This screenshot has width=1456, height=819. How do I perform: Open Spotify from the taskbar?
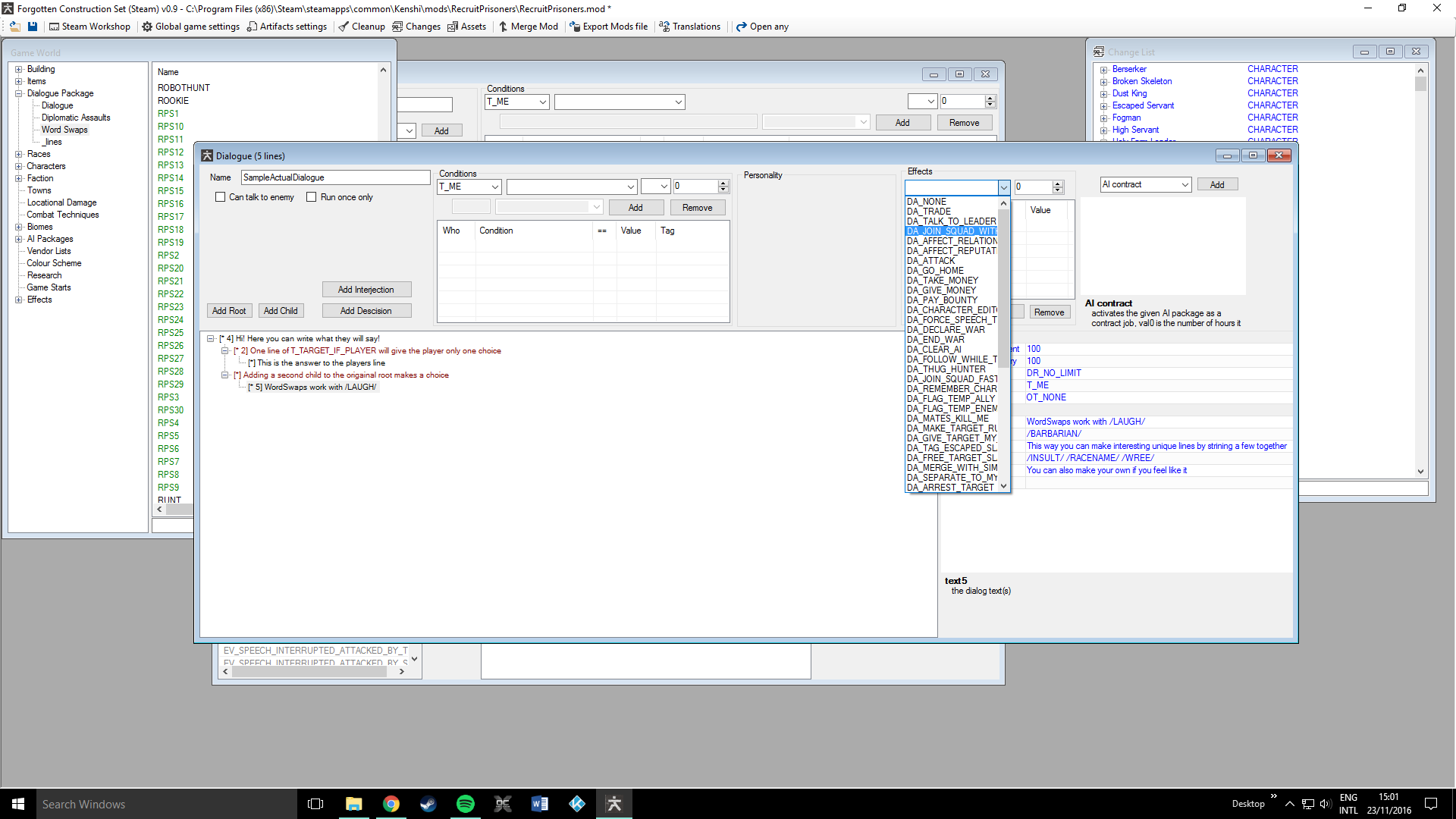pos(465,804)
